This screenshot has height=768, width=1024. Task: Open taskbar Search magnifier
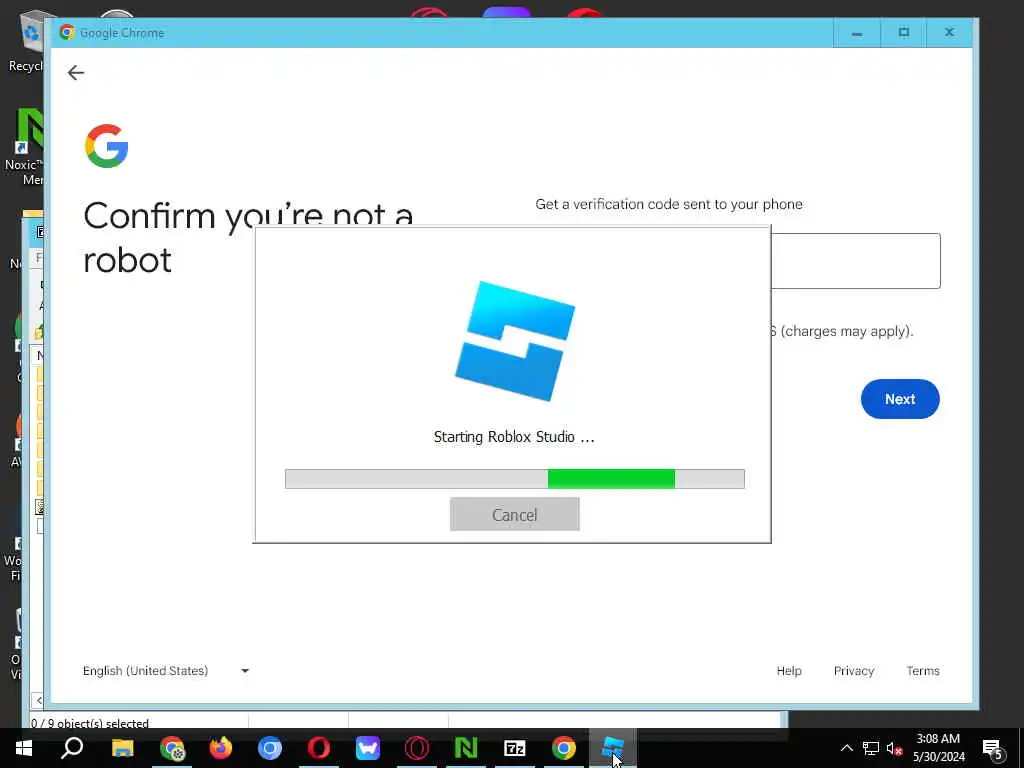coord(72,748)
